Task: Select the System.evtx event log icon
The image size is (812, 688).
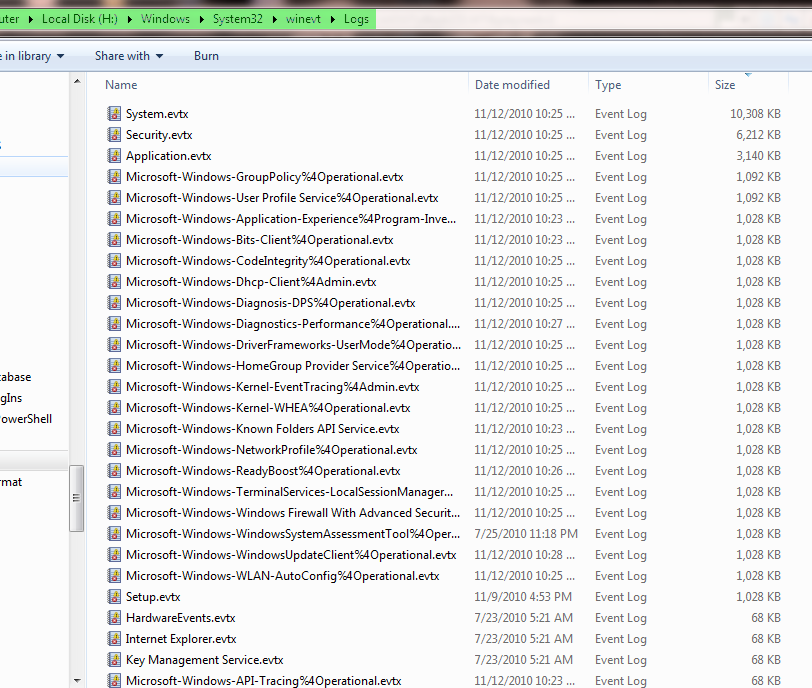Action: (112, 113)
